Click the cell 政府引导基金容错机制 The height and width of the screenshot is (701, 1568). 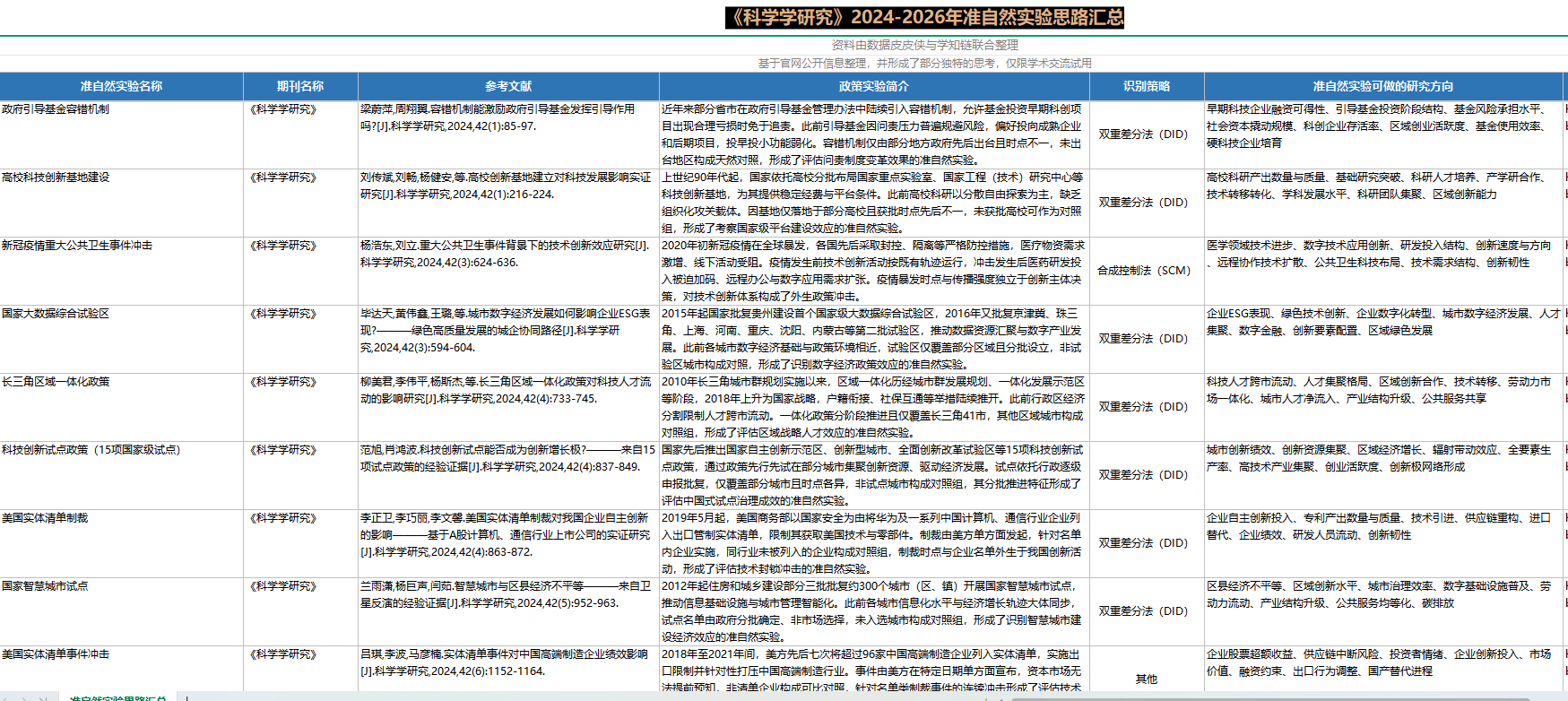121,134
